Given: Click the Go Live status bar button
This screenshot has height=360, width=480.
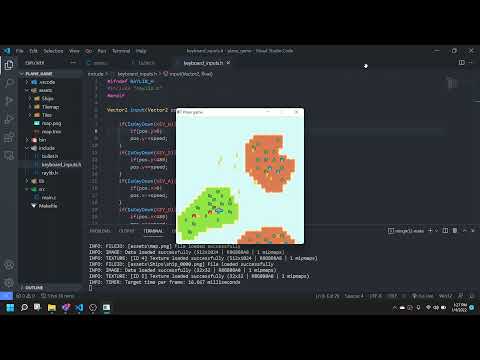Looking at the screenshot, I should [x=423, y=296].
